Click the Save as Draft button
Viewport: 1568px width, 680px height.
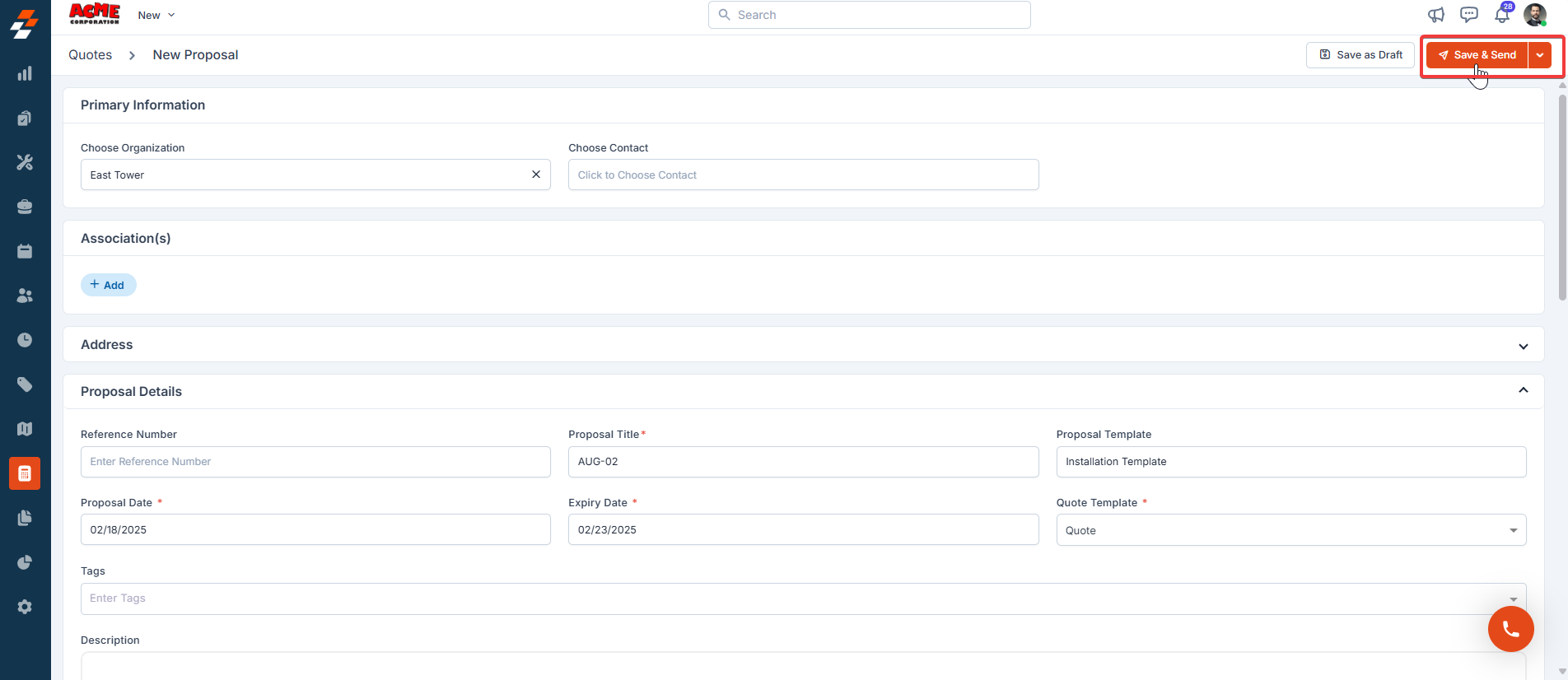click(x=1360, y=55)
